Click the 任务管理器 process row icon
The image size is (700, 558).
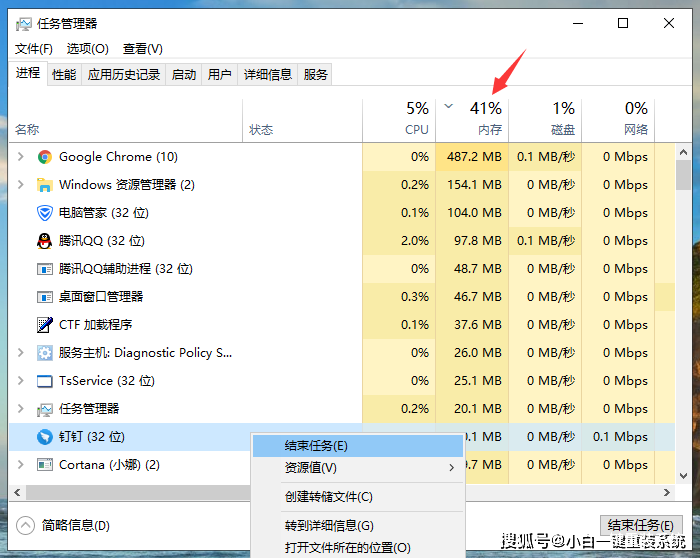(45, 409)
